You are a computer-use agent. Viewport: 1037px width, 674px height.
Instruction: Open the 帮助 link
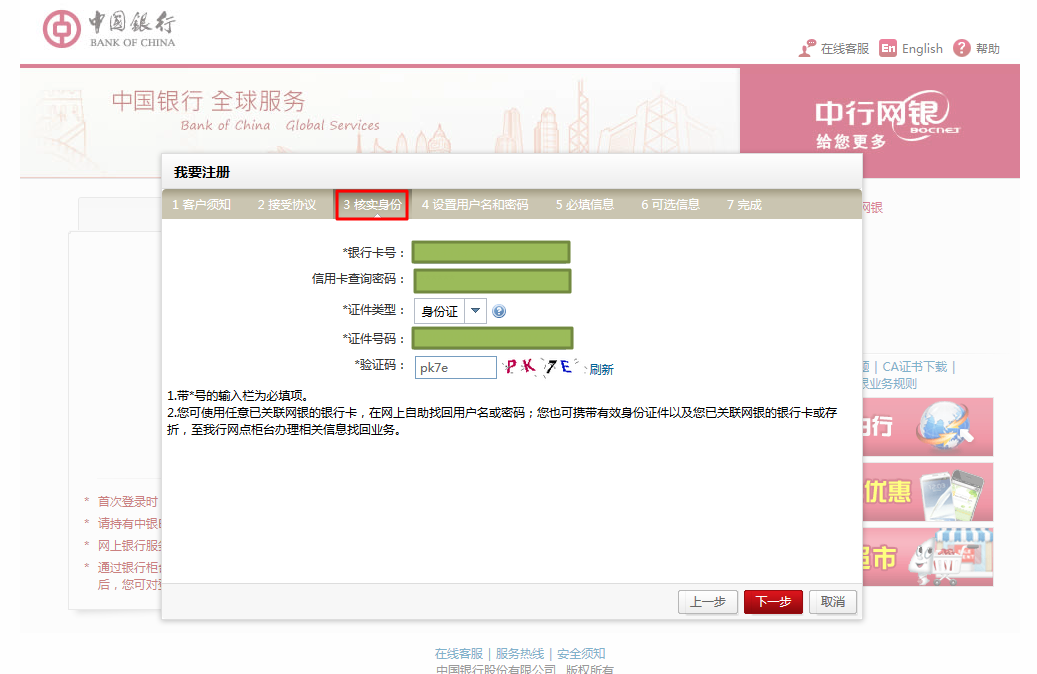pos(987,48)
